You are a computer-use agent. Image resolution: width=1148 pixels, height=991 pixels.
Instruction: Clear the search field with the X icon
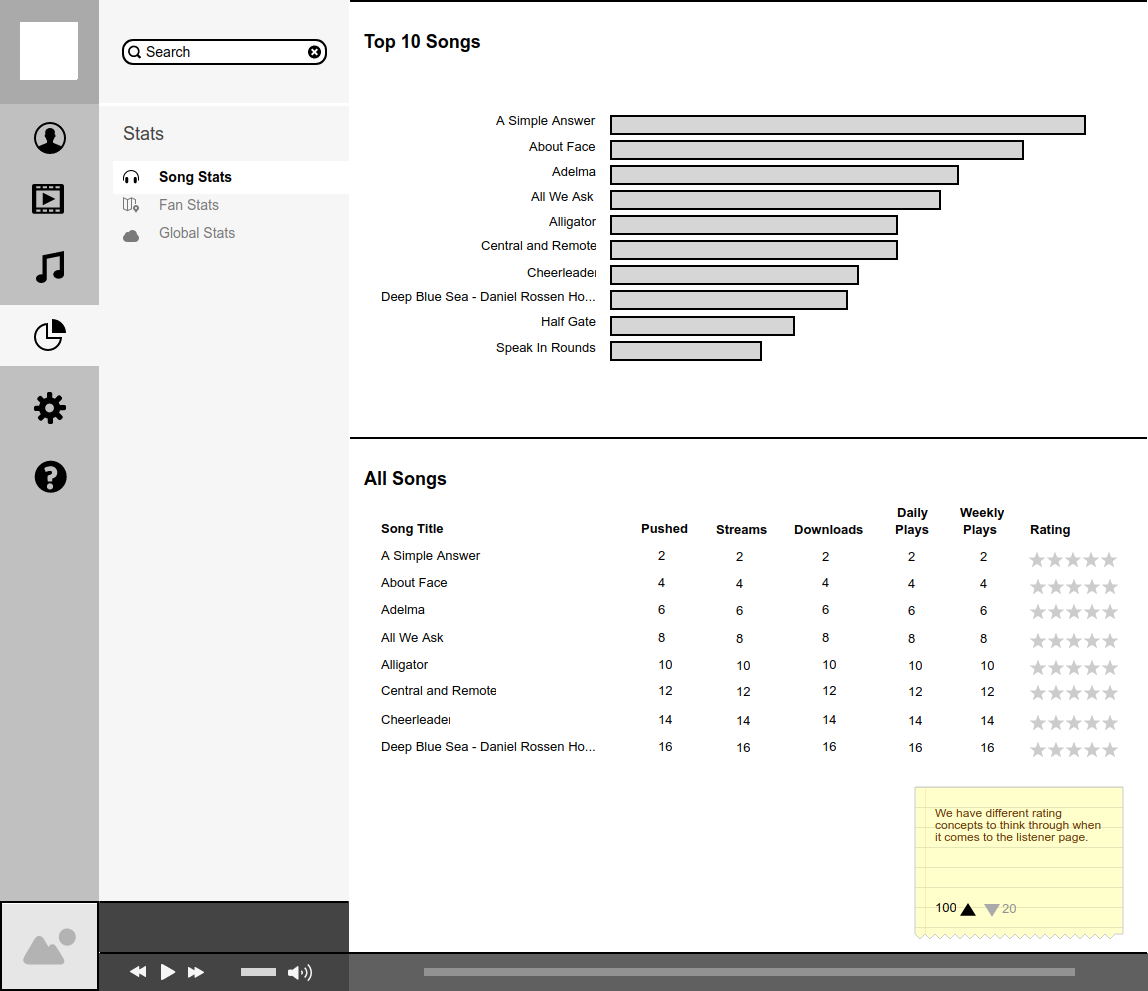314,52
